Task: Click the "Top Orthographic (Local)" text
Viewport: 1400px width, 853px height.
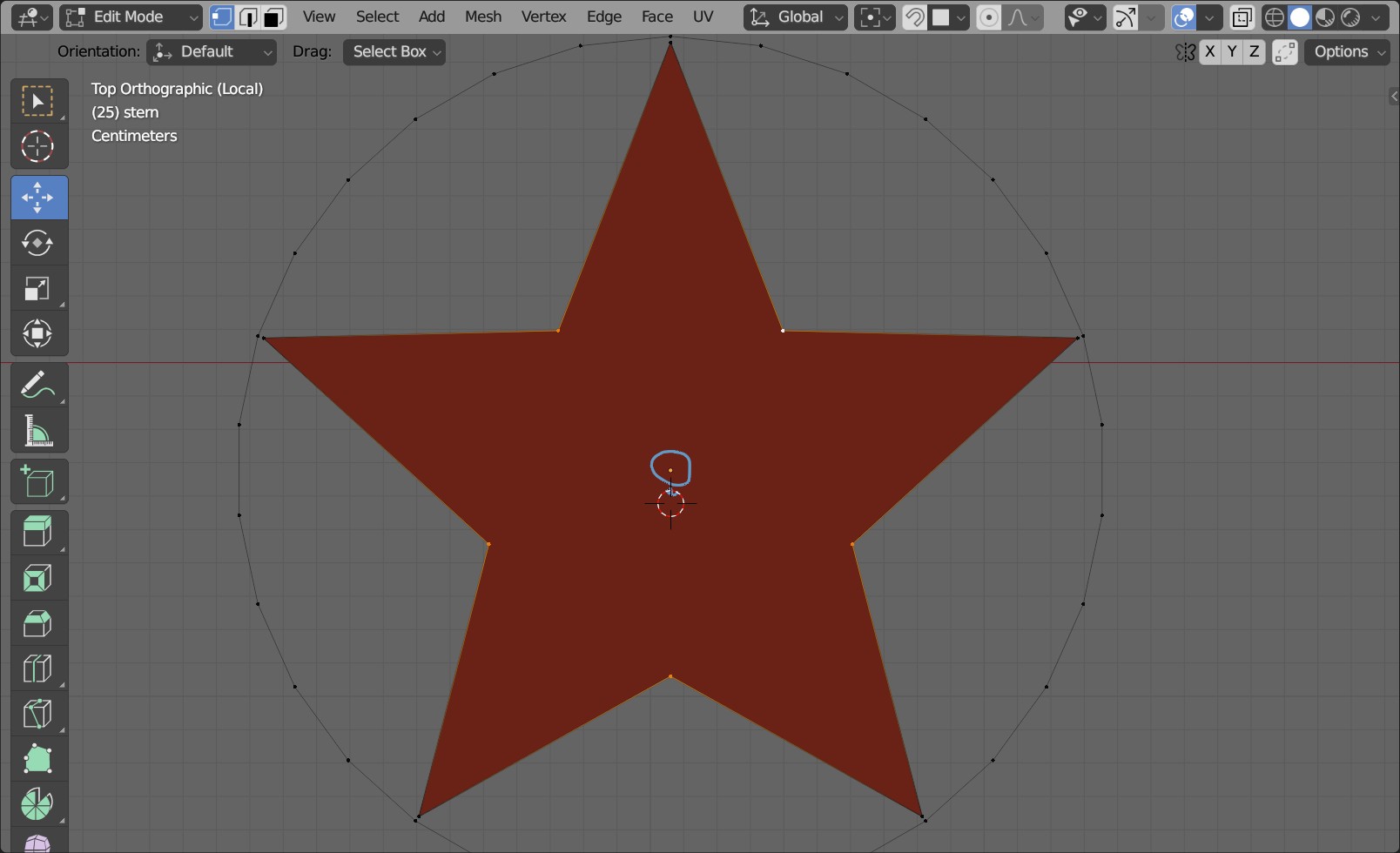Action: pyautogui.click(x=177, y=89)
